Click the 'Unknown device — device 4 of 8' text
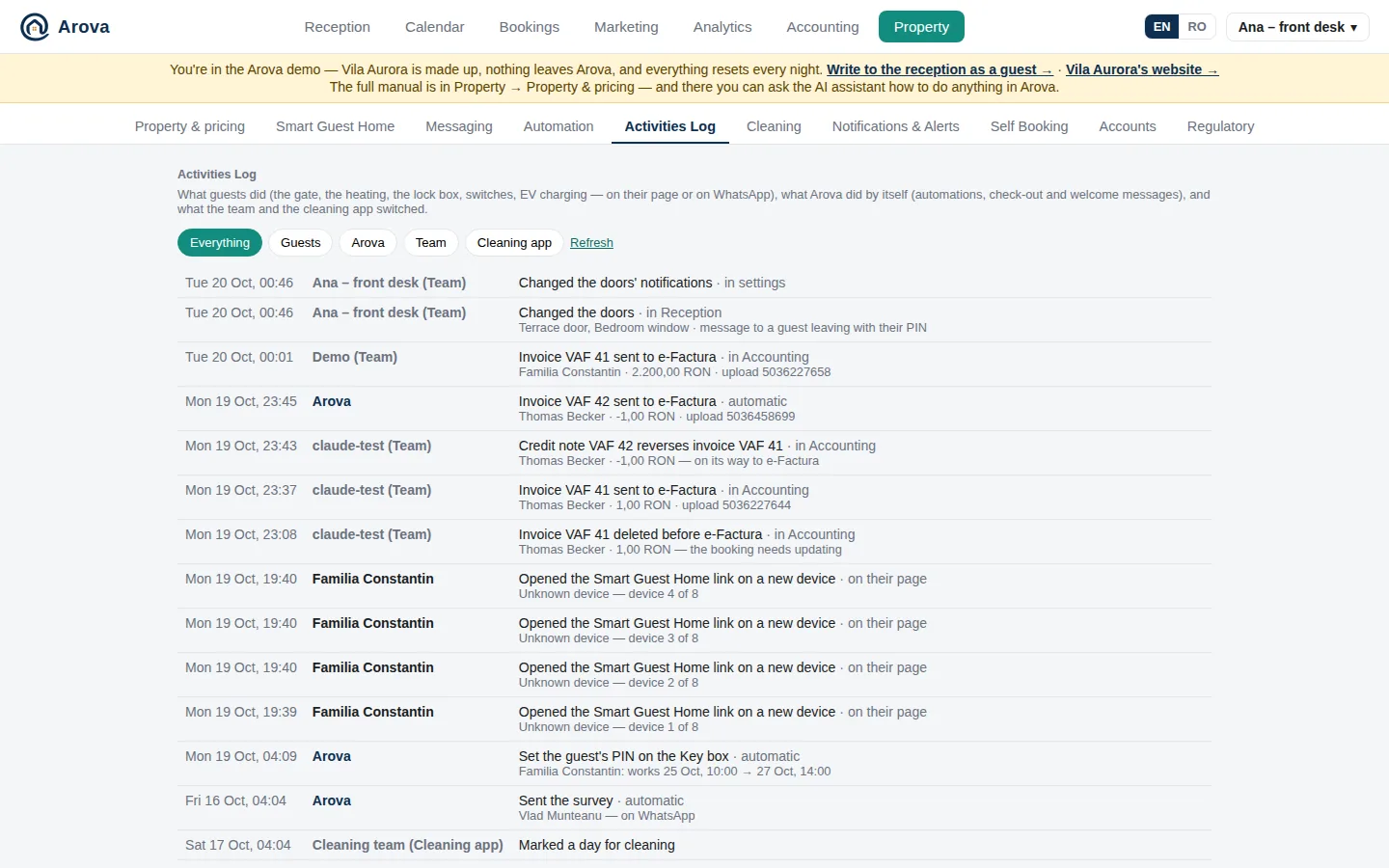1389x868 pixels. (609, 594)
